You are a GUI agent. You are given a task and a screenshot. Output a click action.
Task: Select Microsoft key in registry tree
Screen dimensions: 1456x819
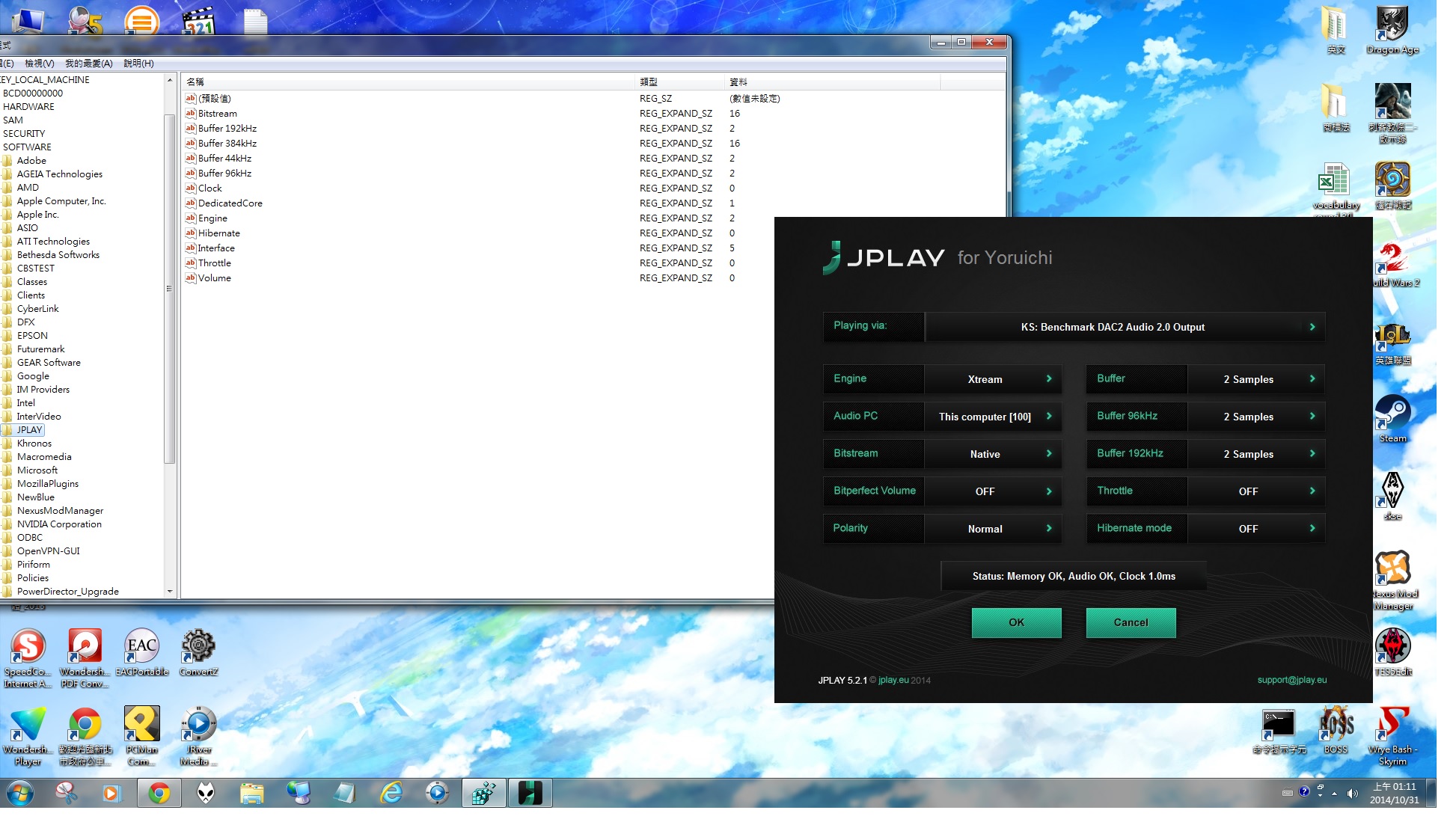[x=37, y=470]
